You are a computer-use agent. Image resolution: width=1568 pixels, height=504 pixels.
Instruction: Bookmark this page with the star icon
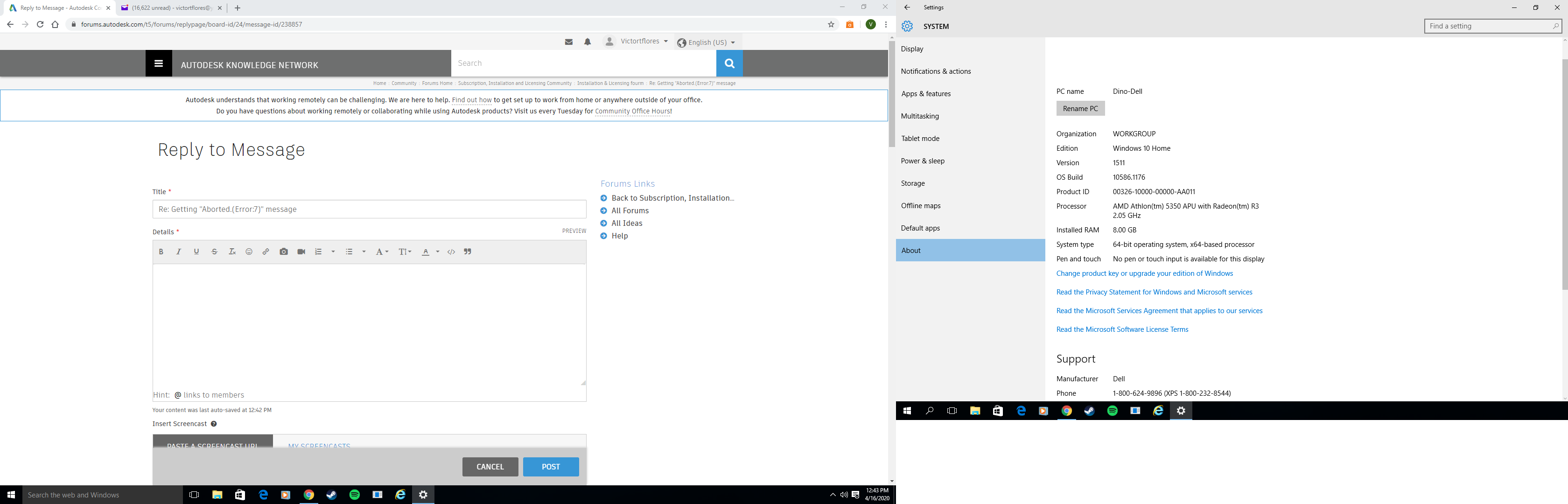point(831,24)
